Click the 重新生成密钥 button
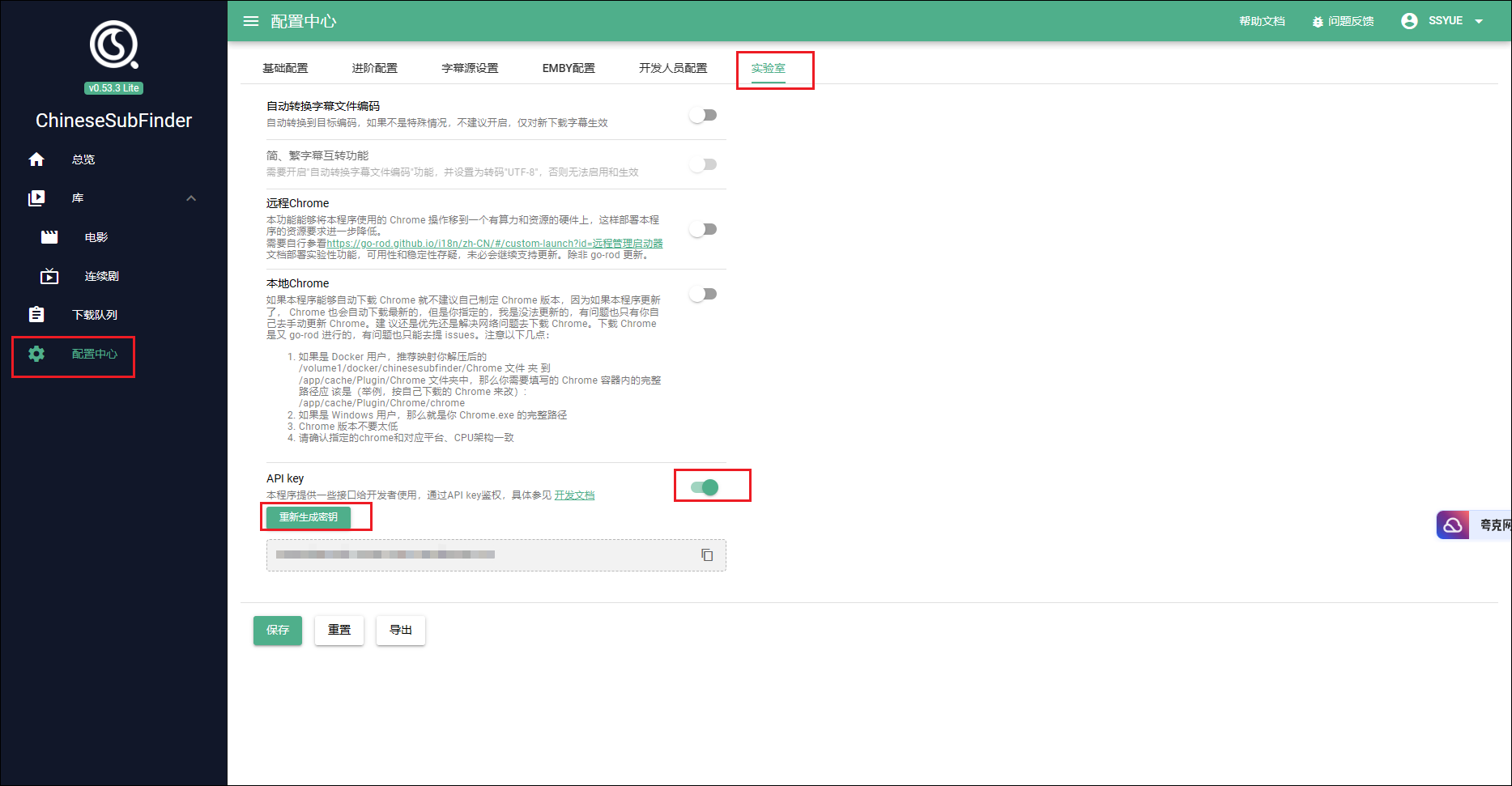 (x=309, y=517)
